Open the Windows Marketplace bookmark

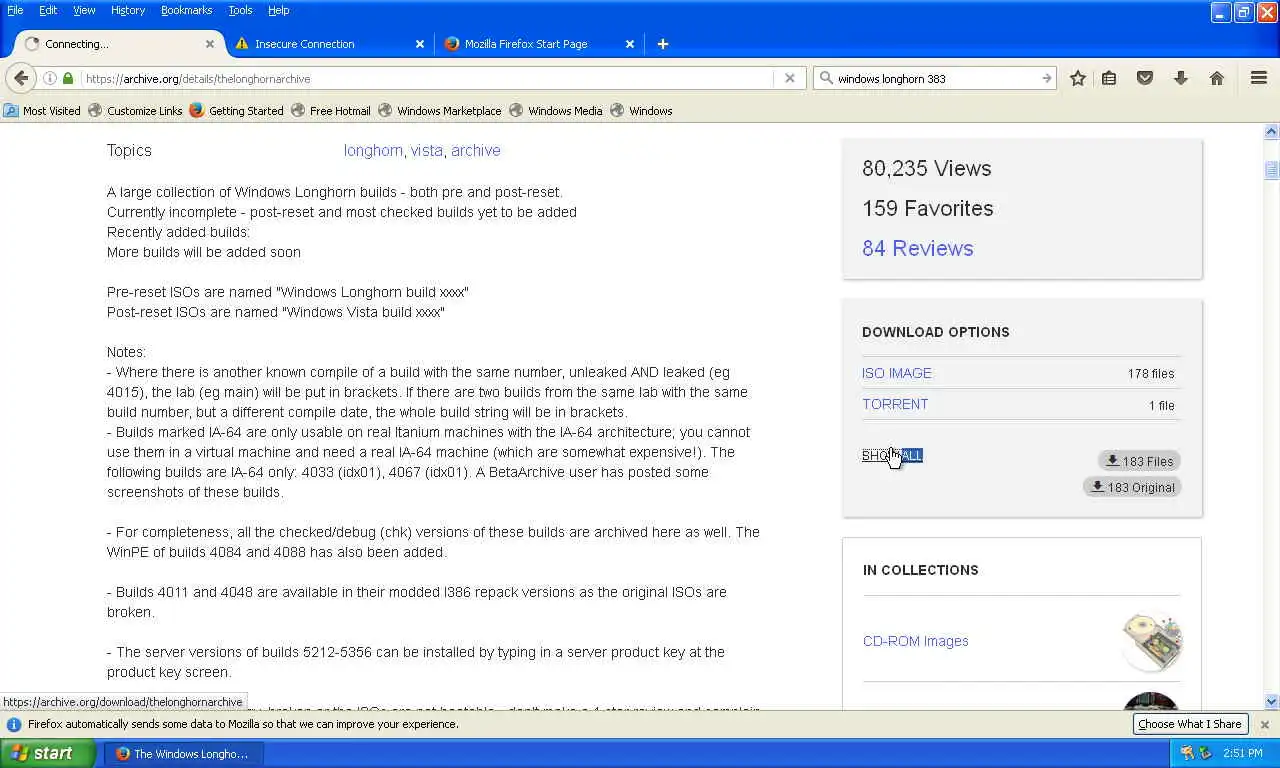coord(440,111)
